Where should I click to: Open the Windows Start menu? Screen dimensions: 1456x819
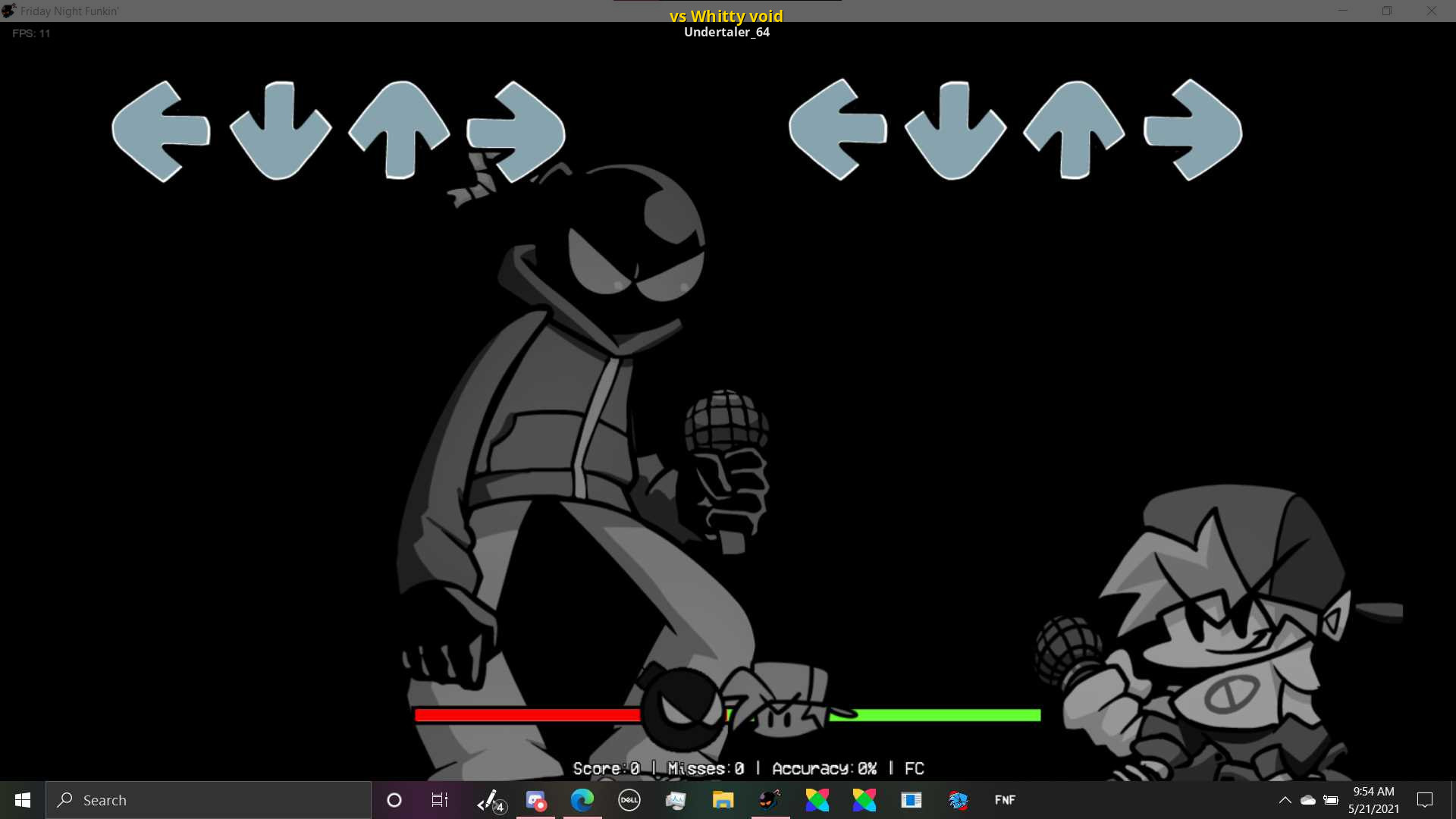(x=23, y=800)
